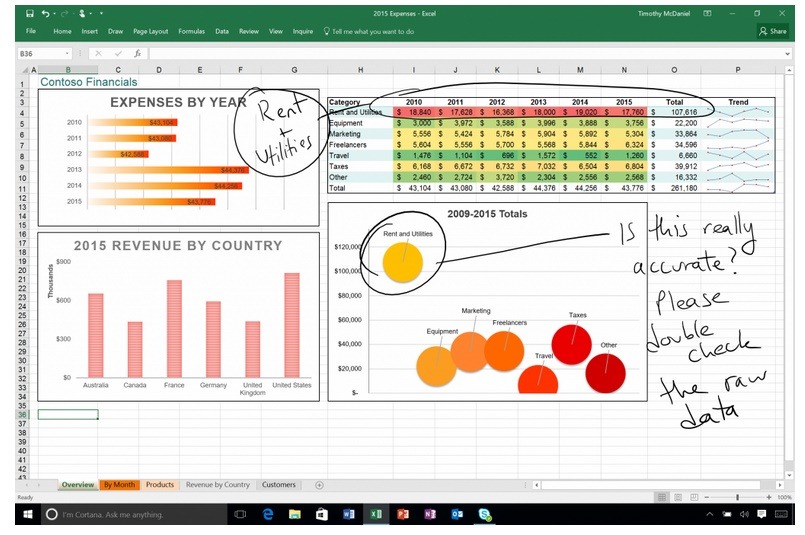Image resolution: width=805 pixels, height=535 pixels.
Task: Click the New Sheet plus icon
Action: tap(319, 485)
